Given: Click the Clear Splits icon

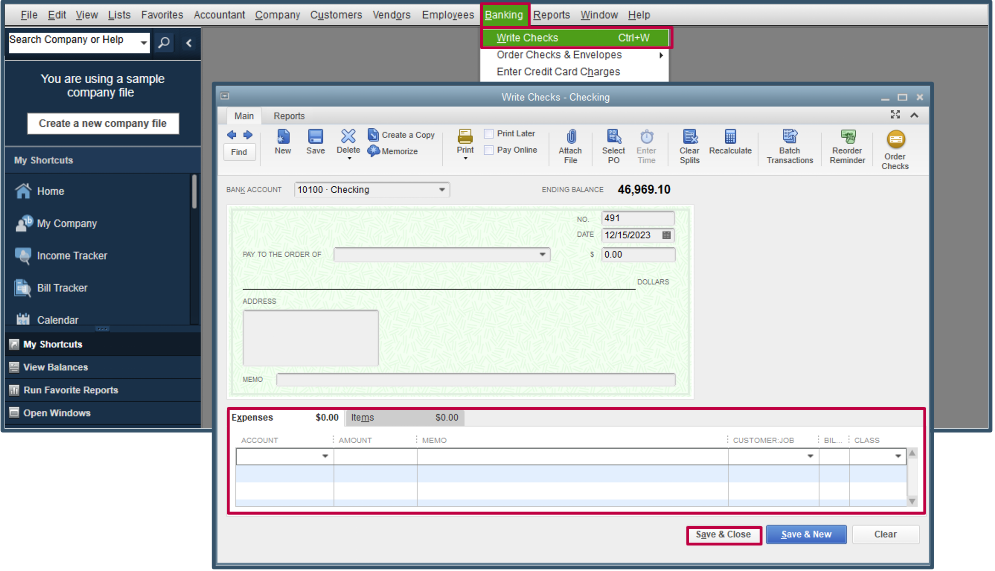Looking at the screenshot, I should click(690, 136).
